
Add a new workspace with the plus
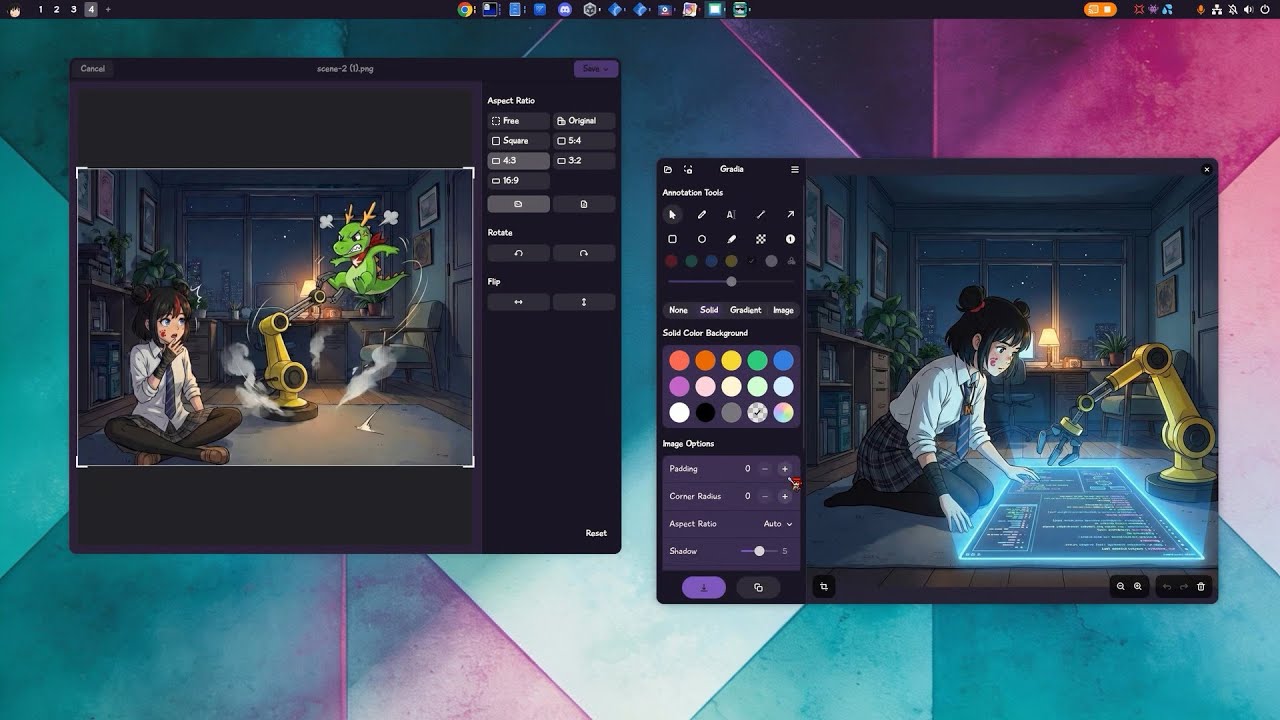click(108, 9)
